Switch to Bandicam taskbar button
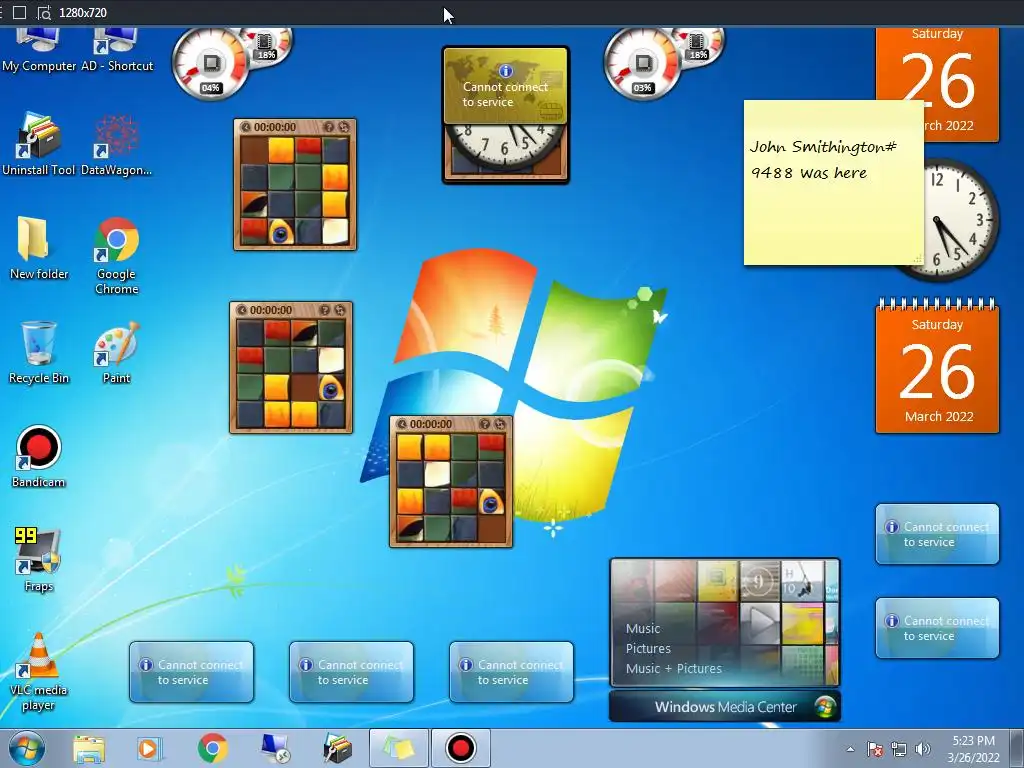The height and width of the screenshot is (768, 1024). (460, 748)
